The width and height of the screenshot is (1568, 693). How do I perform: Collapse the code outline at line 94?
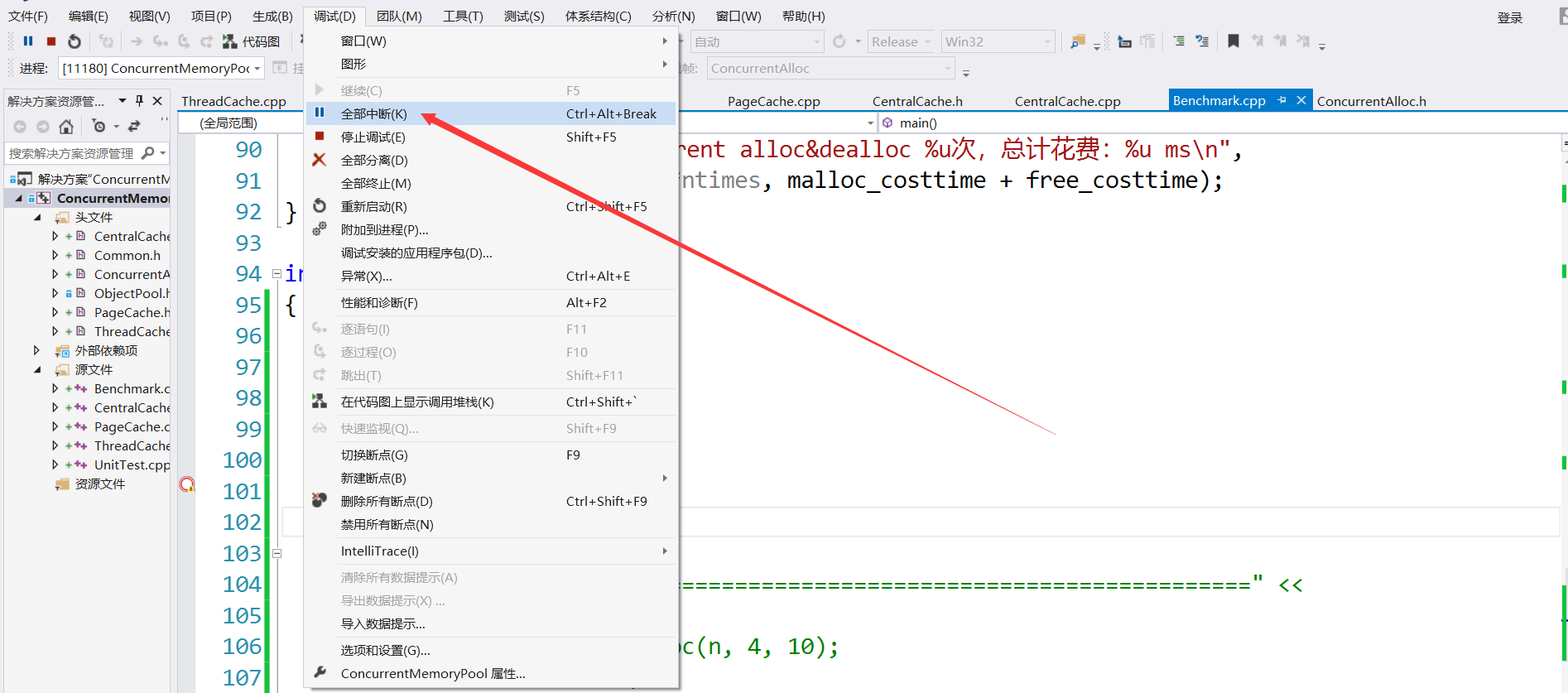coord(277,274)
